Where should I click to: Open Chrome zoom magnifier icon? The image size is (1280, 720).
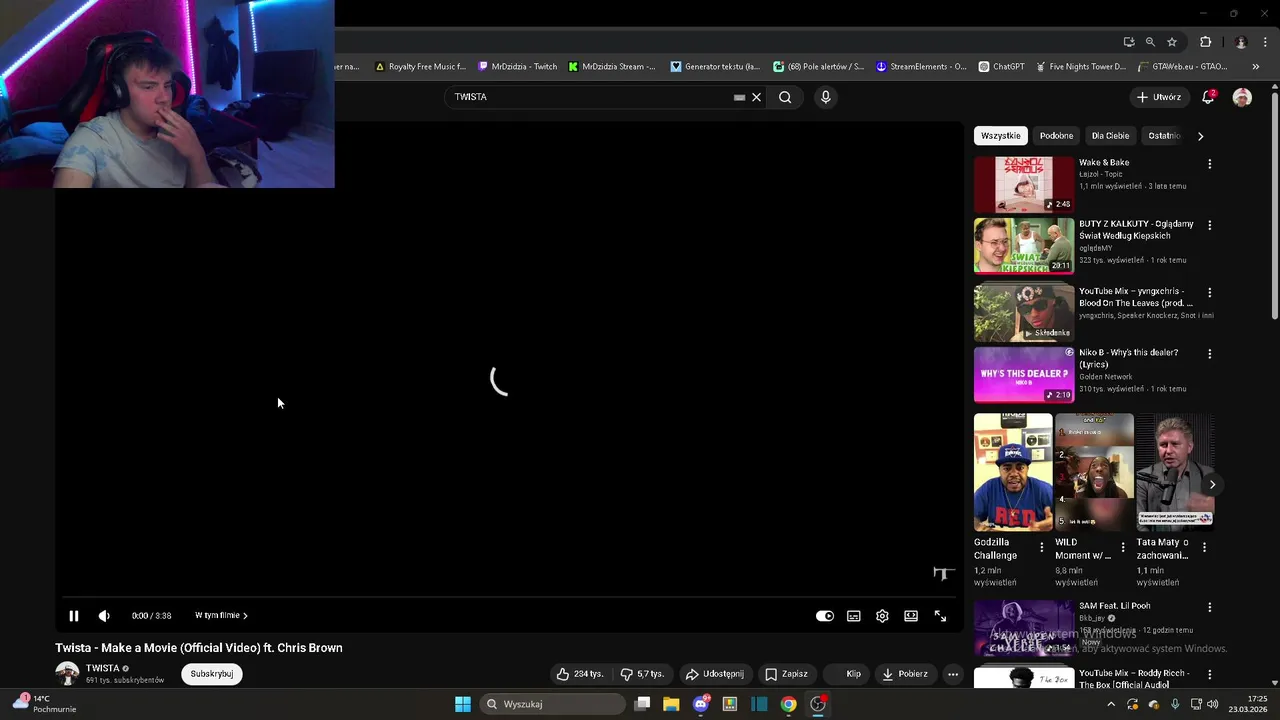point(1150,42)
